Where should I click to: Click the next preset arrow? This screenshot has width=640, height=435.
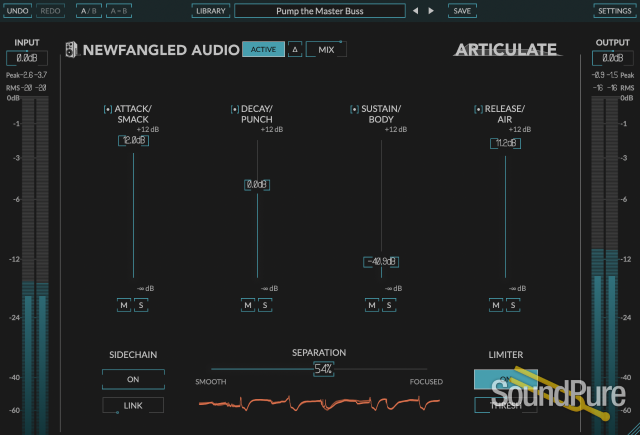[x=431, y=10]
